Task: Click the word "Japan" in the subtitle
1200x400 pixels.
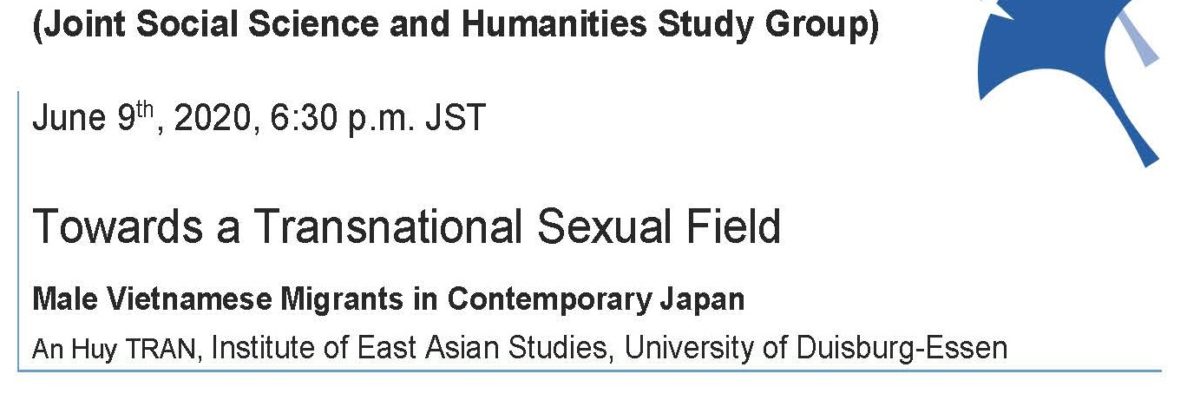Action: point(706,298)
